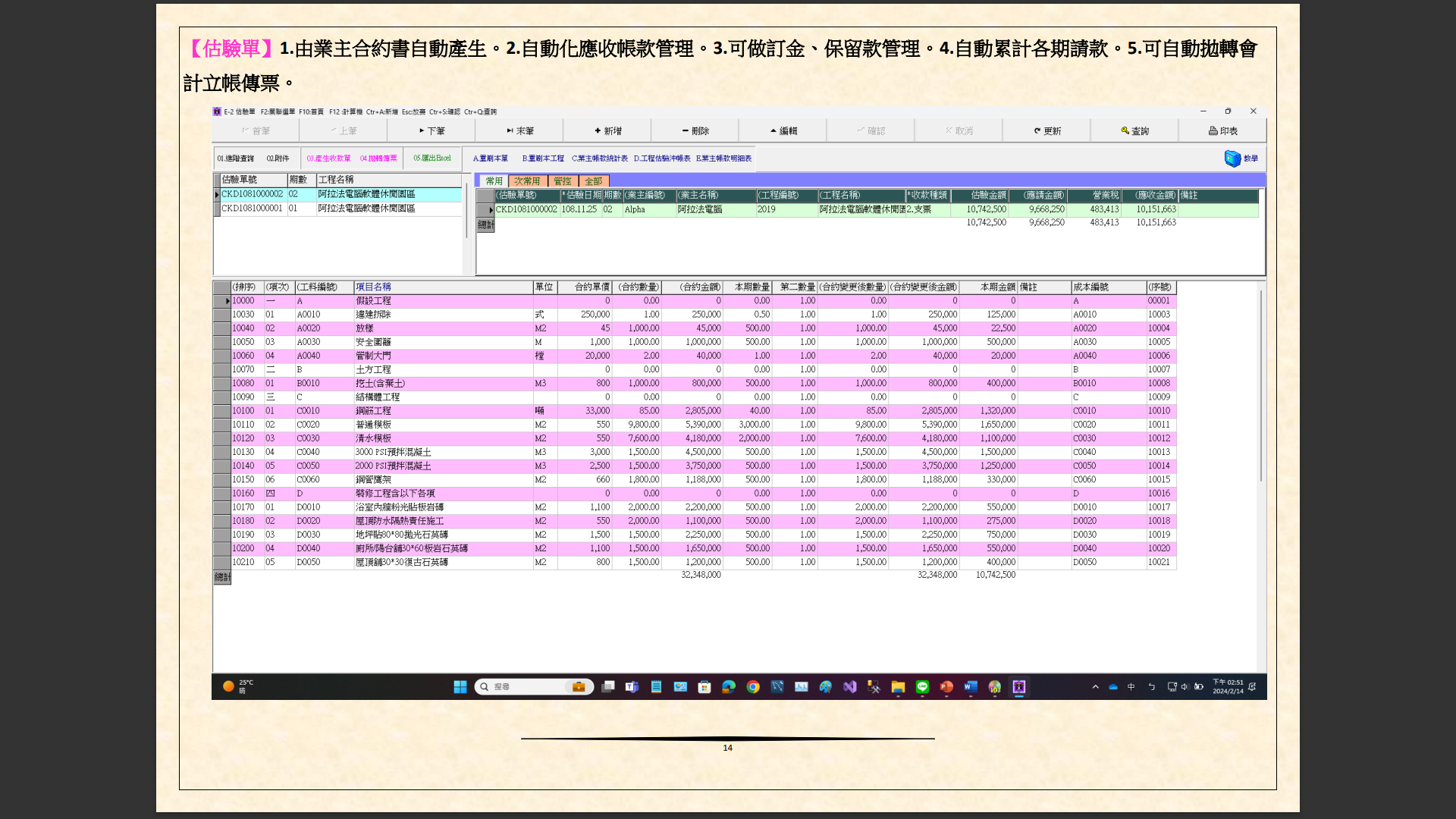Open the 查詢 search function
Viewport: 1456px width, 819px height.
1134,131
